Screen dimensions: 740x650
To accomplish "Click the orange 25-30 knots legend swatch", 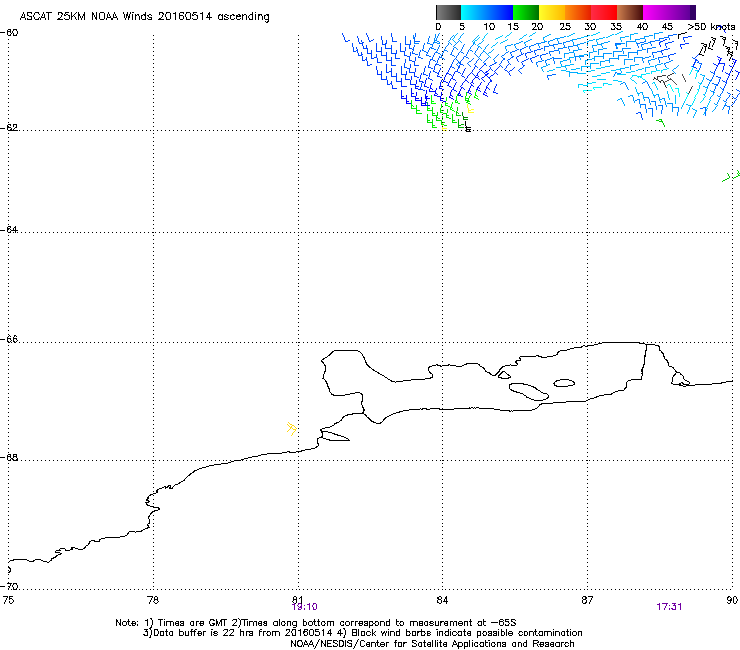I will click(578, 12).
